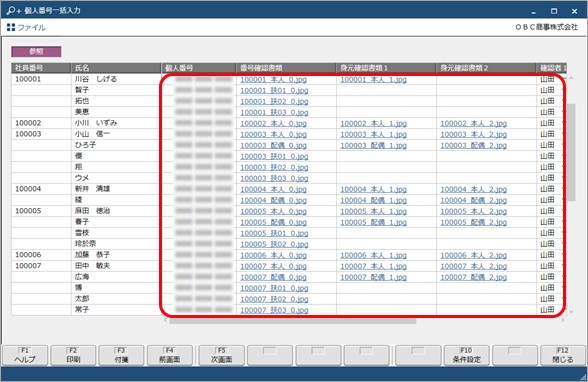The width and height of the screenshot is (588, 382).
Task: Open link 100001_扶02_0.jpg
Action: coord(274,101)
